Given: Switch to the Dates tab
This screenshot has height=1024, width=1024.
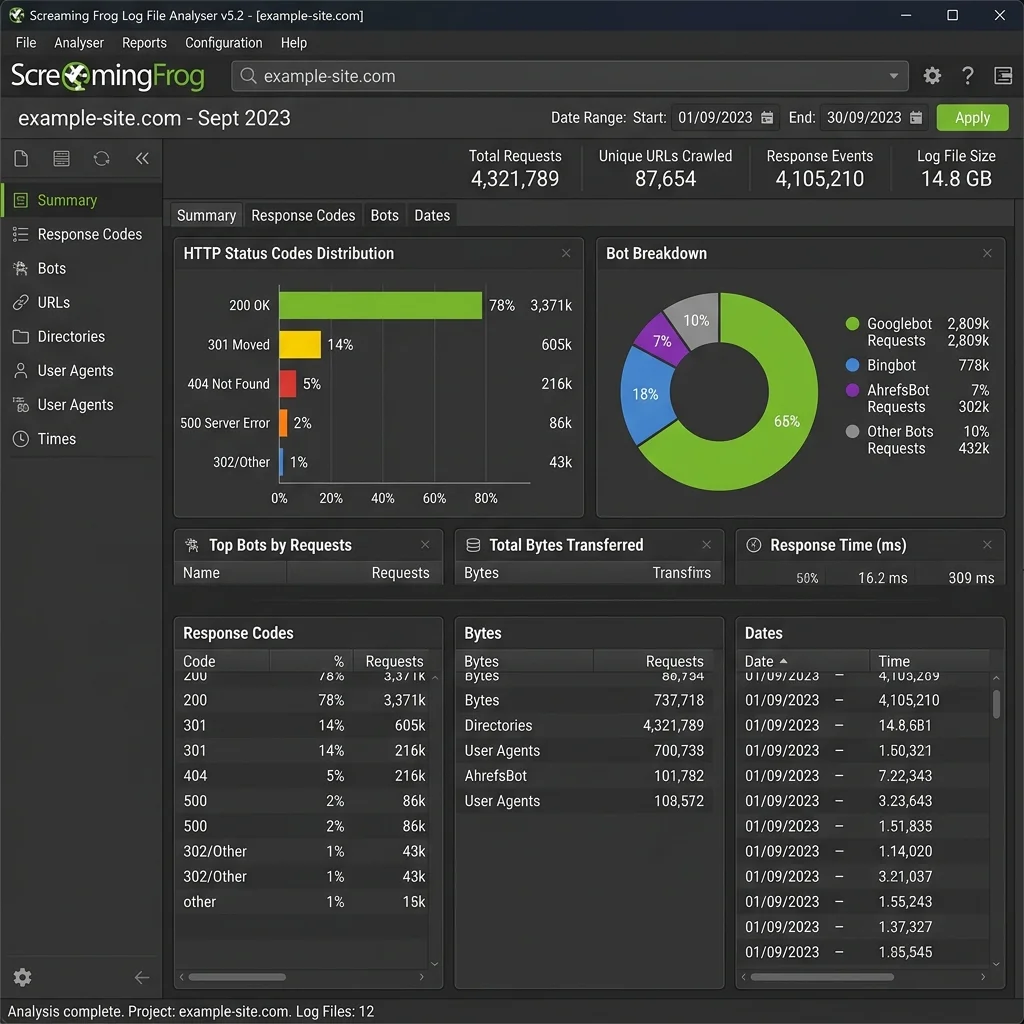Looking at the screenshot, I should (432, 216).
